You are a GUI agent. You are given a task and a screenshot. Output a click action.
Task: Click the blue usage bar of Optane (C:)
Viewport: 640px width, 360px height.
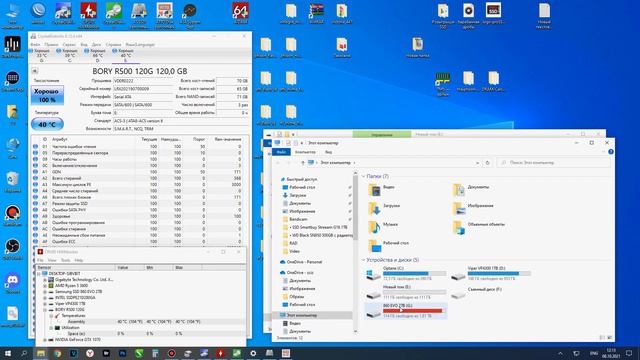point(414,273)
